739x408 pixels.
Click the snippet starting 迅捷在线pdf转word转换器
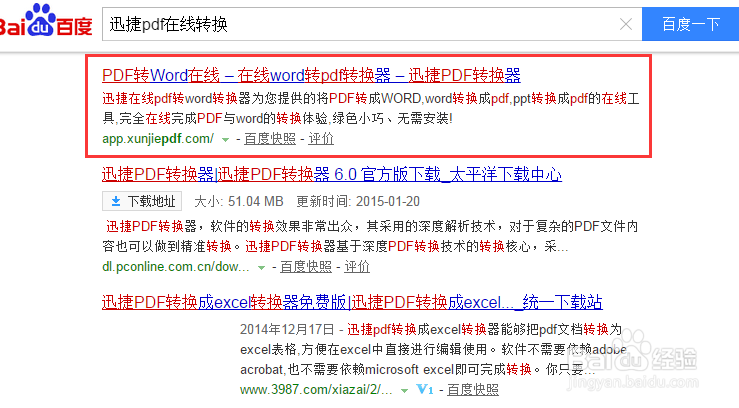point(370,108)
